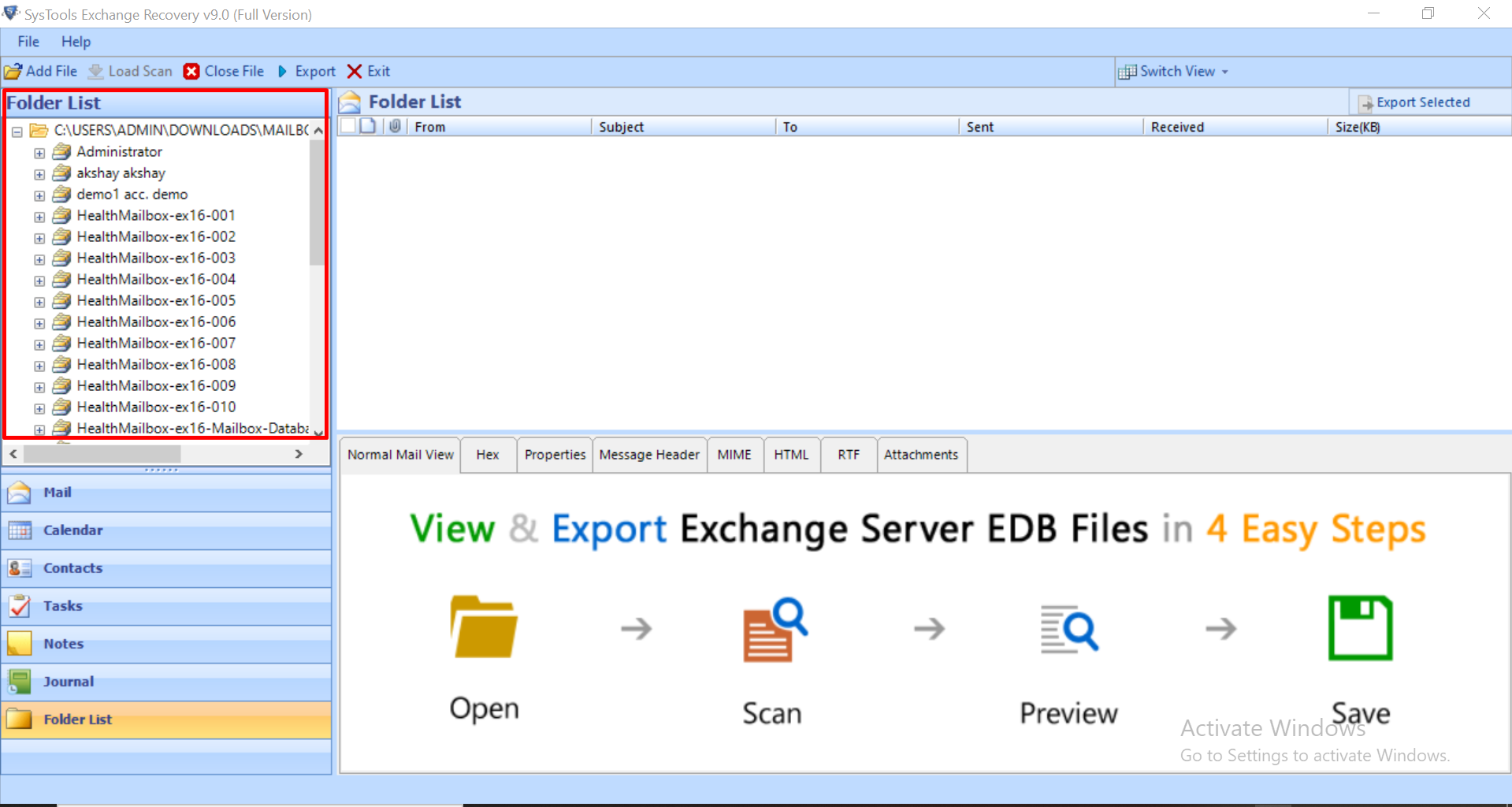Screen dimensions: 1512x807
Task: Expand HealthMailbox-ex16-002 node
Action: point(39,238)
